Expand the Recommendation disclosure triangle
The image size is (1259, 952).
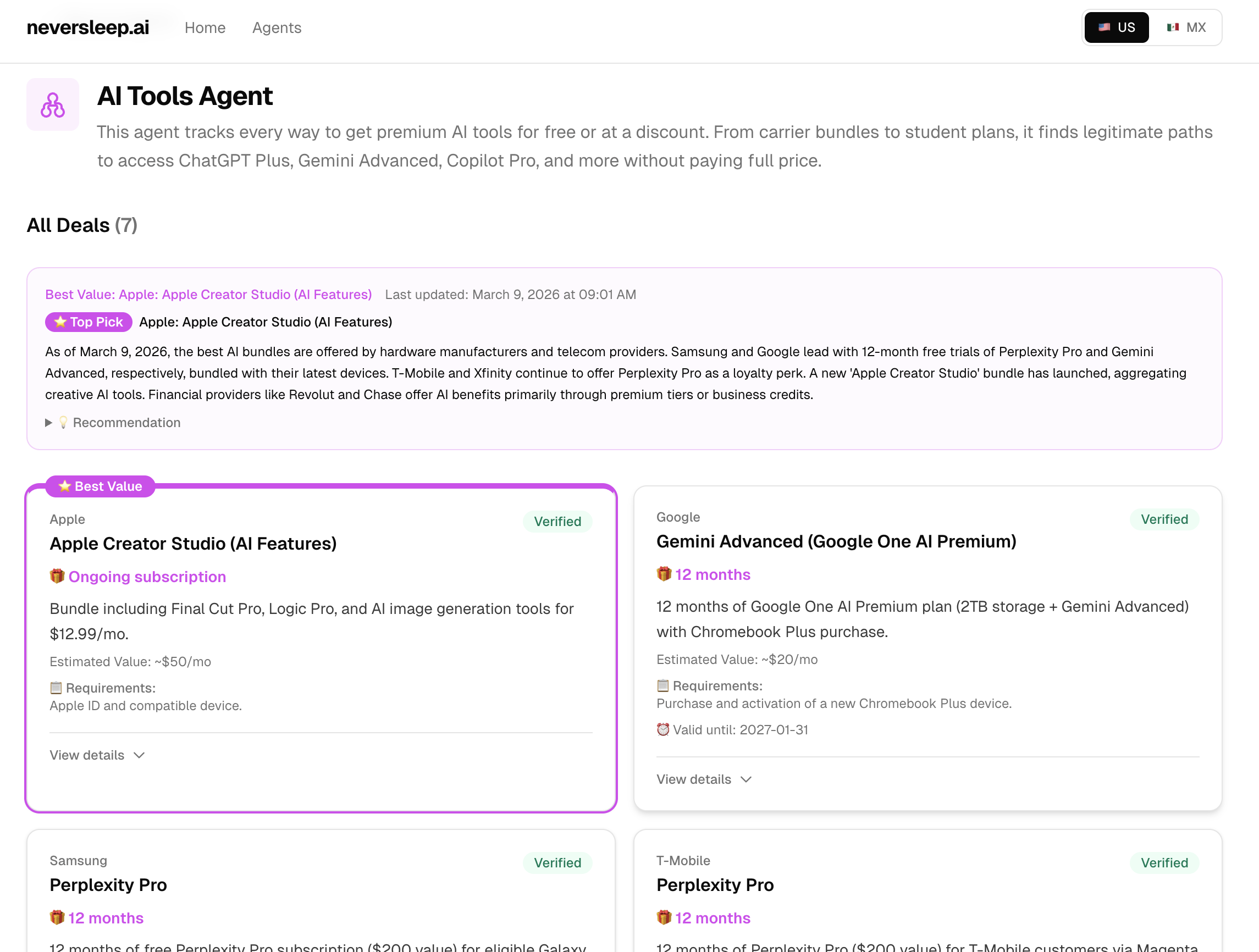click(x=49, y=422)
